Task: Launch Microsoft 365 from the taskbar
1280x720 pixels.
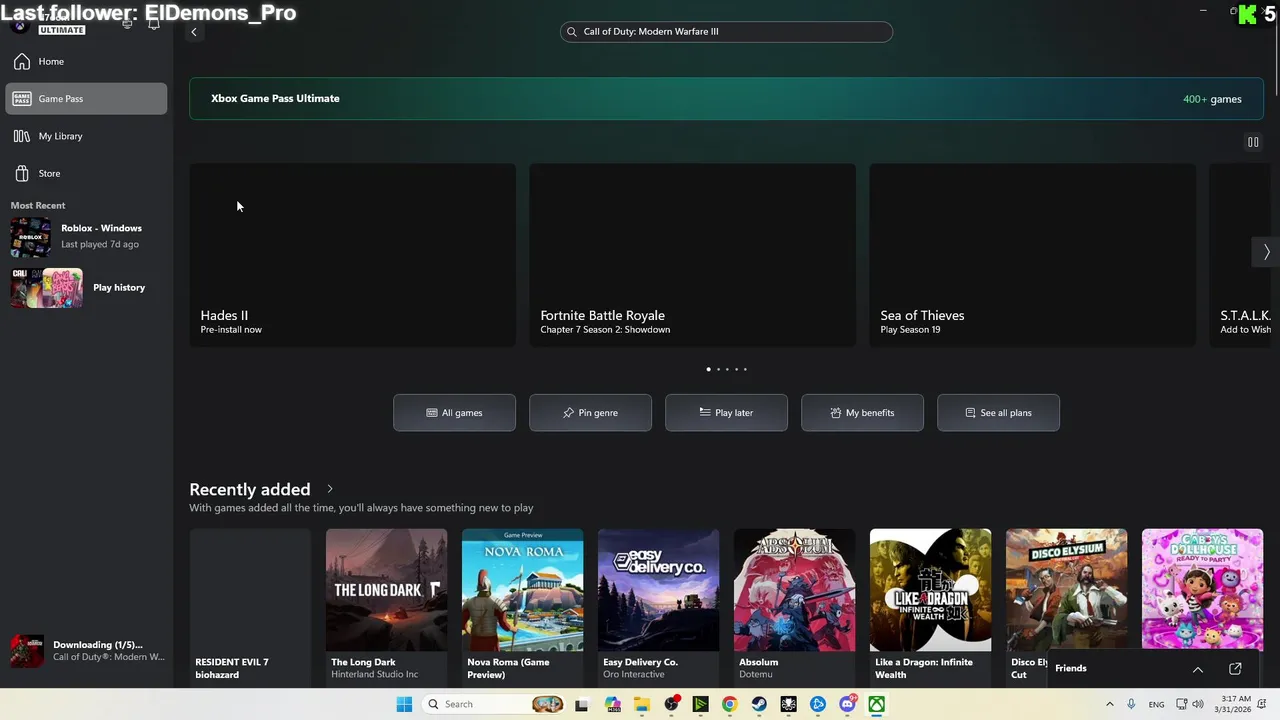Action: tap(612, 704)
